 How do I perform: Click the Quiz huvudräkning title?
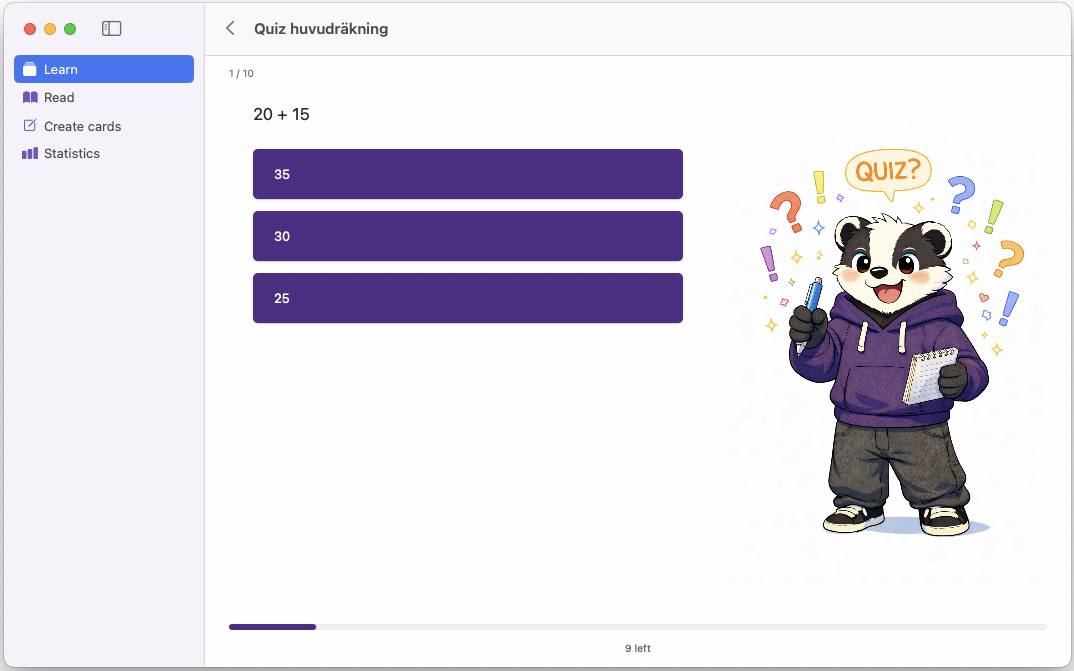point(321,28)
